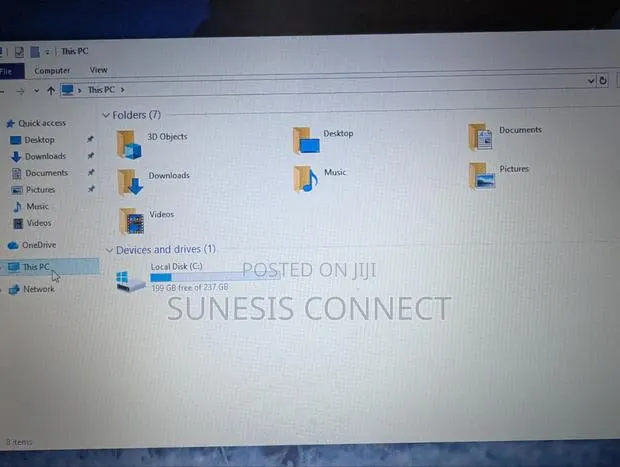Click the '8 items' status bar text
This screenshot has width=620, height=467.
(19, 442)
